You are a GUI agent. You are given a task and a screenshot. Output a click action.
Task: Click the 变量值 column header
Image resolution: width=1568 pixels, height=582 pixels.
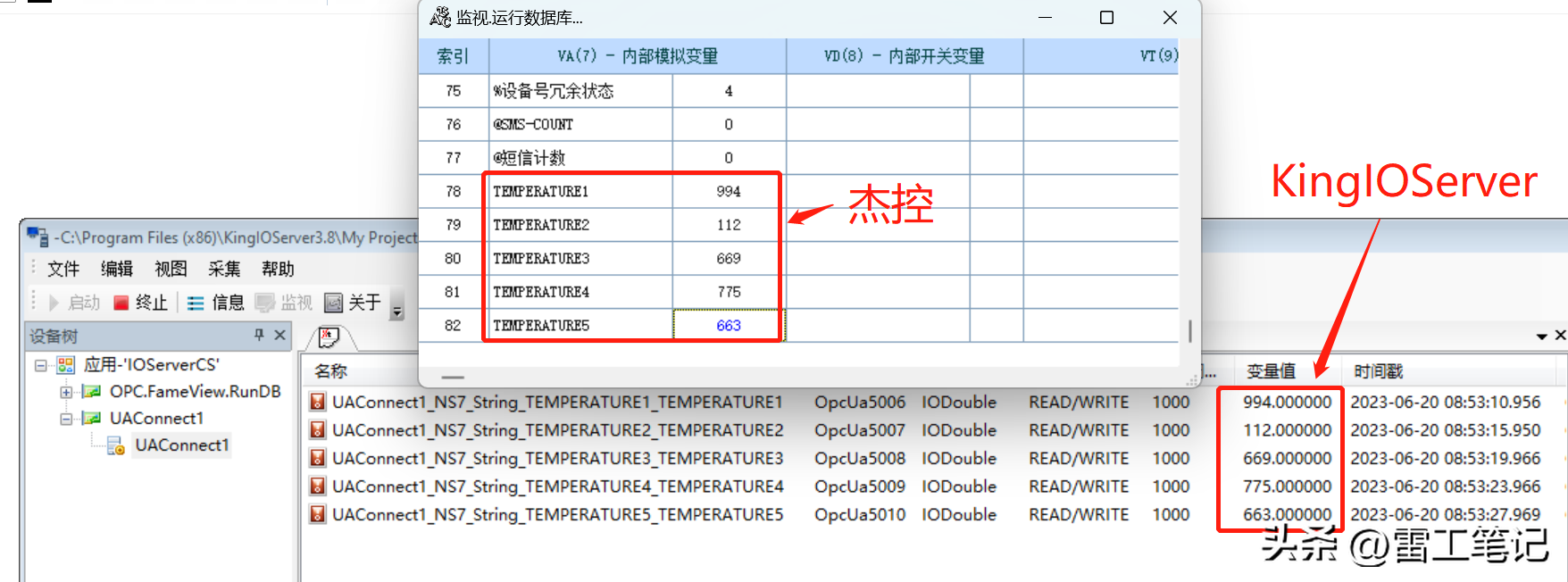pos(1270,371)
